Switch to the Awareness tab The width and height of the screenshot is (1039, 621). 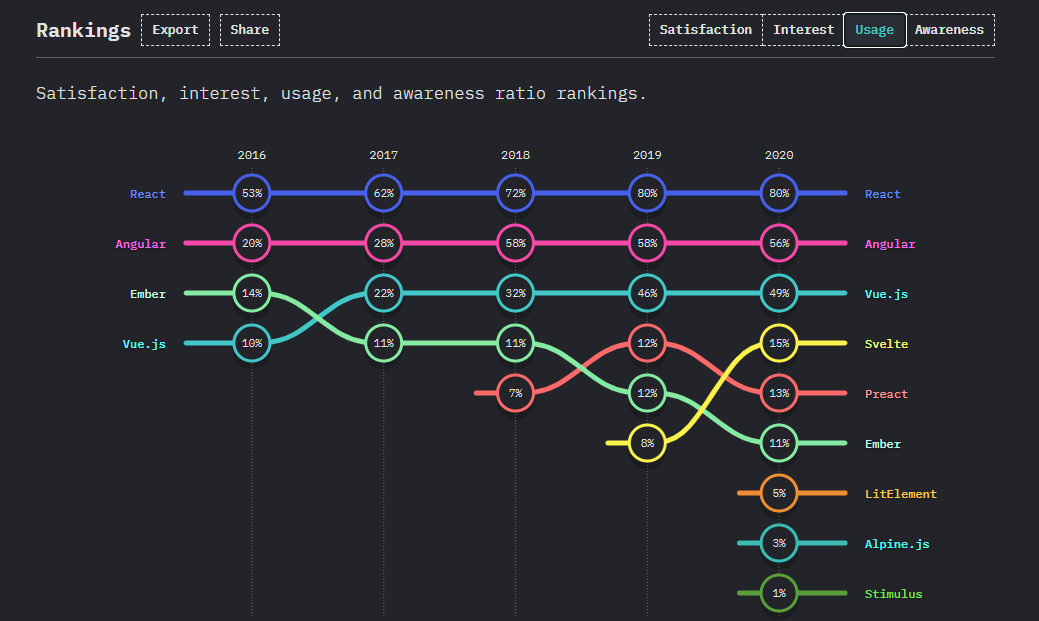(x=950, y=30)
